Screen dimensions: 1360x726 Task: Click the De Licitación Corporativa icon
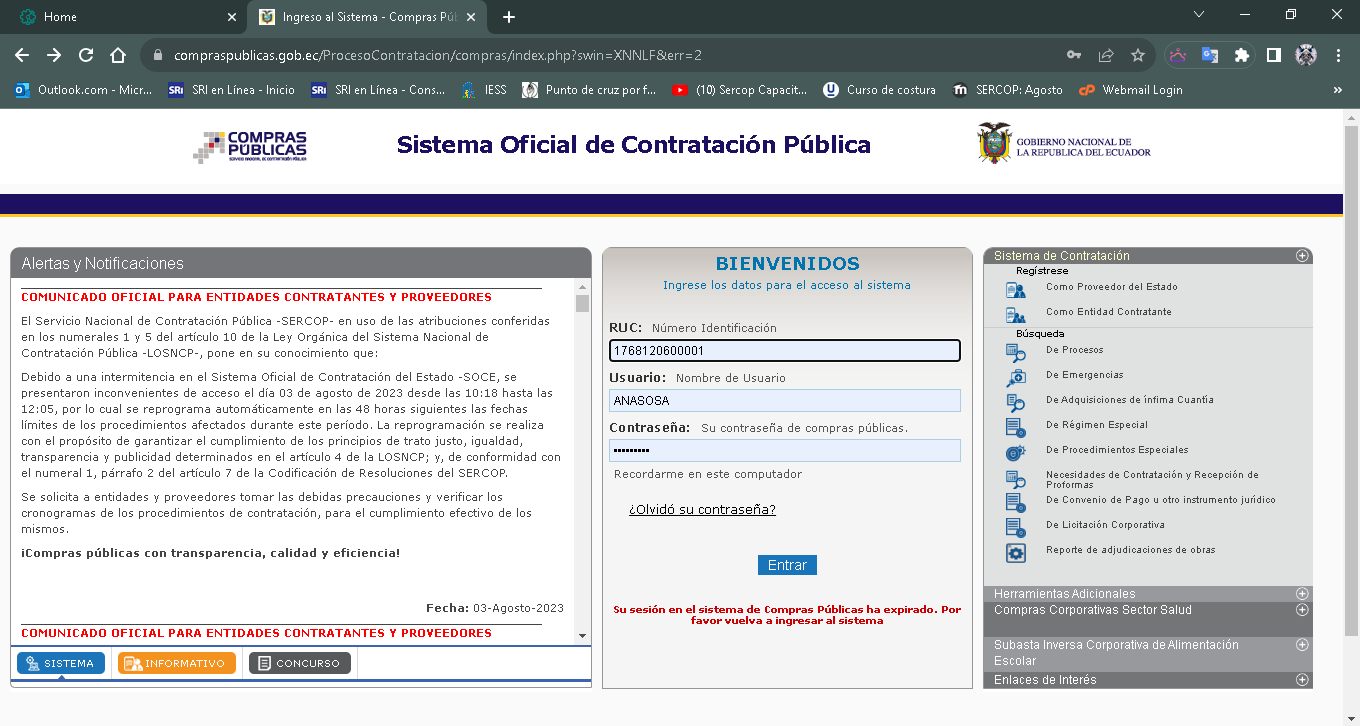tap(1015, 527)
